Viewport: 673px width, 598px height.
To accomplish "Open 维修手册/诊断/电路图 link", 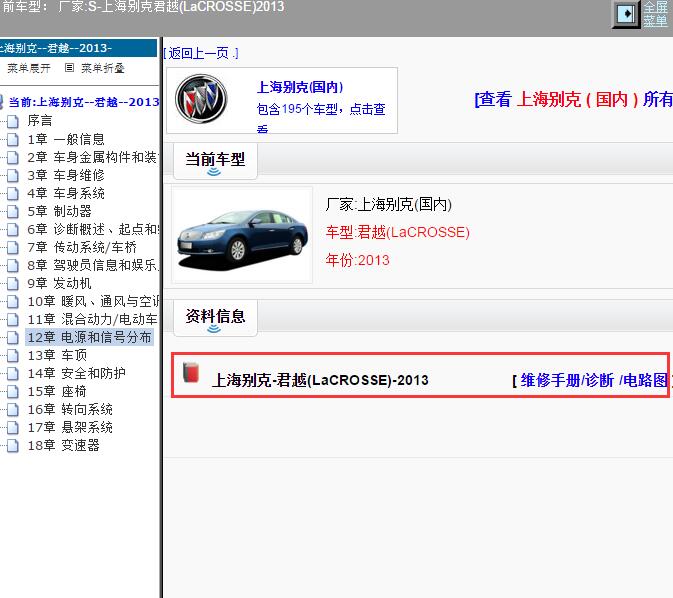I will pyautogui.click(x=592, y=380).
